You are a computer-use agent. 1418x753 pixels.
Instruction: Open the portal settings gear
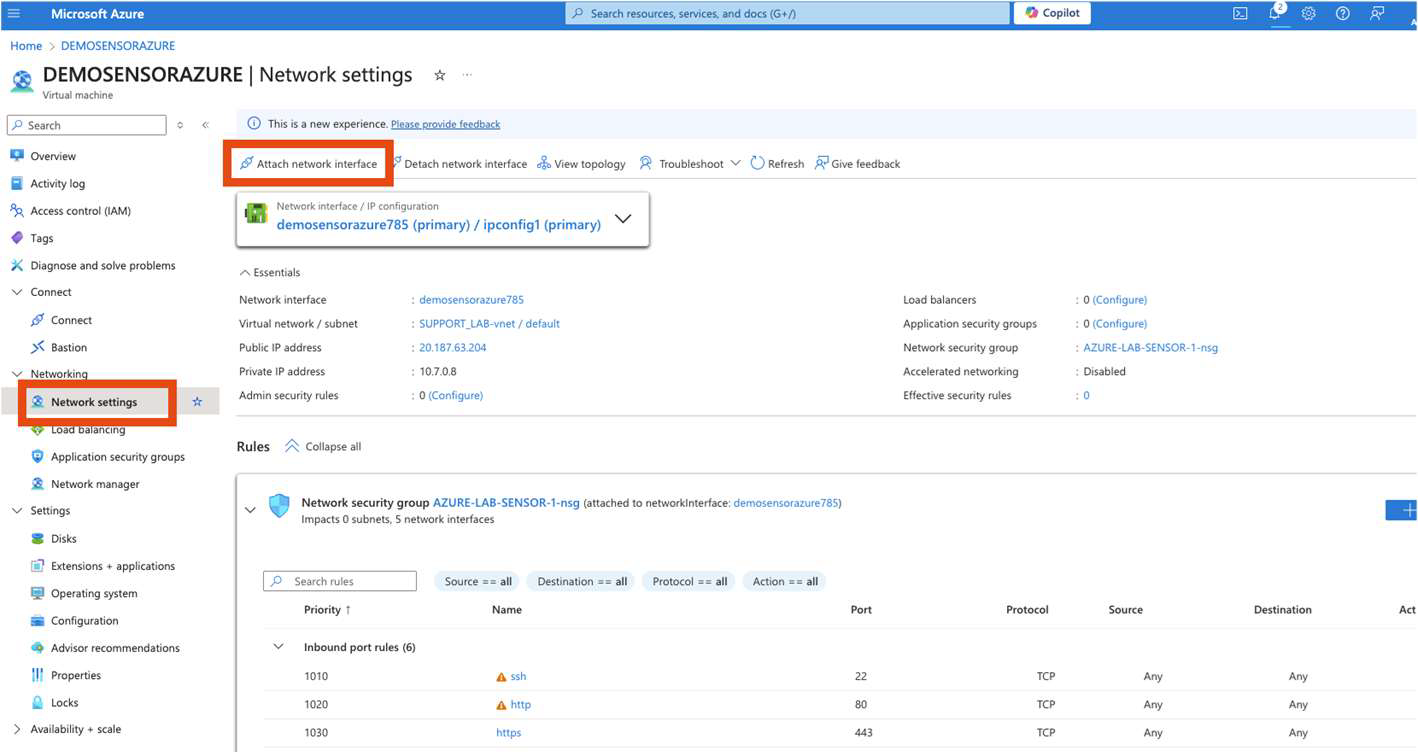coord(1308,13)
